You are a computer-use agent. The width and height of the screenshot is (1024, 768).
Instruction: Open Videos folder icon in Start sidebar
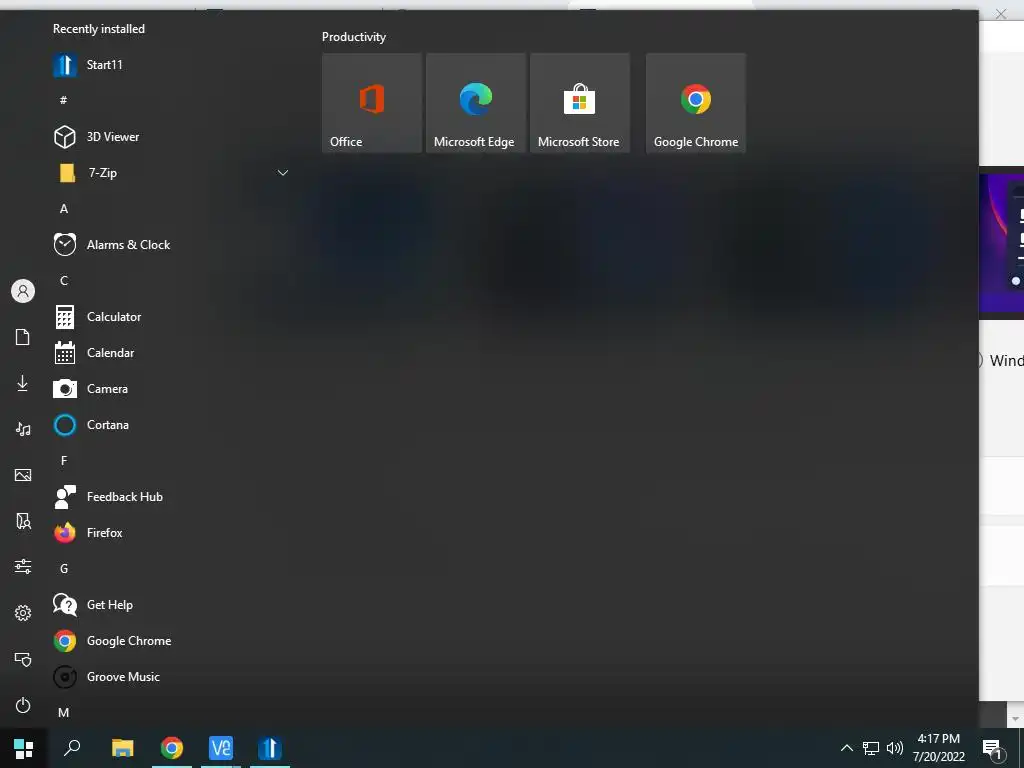(x=23, y=521)
